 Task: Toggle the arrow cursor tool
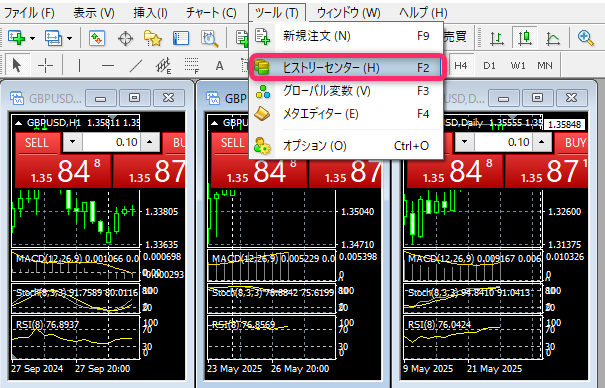(x=17, y=66)
